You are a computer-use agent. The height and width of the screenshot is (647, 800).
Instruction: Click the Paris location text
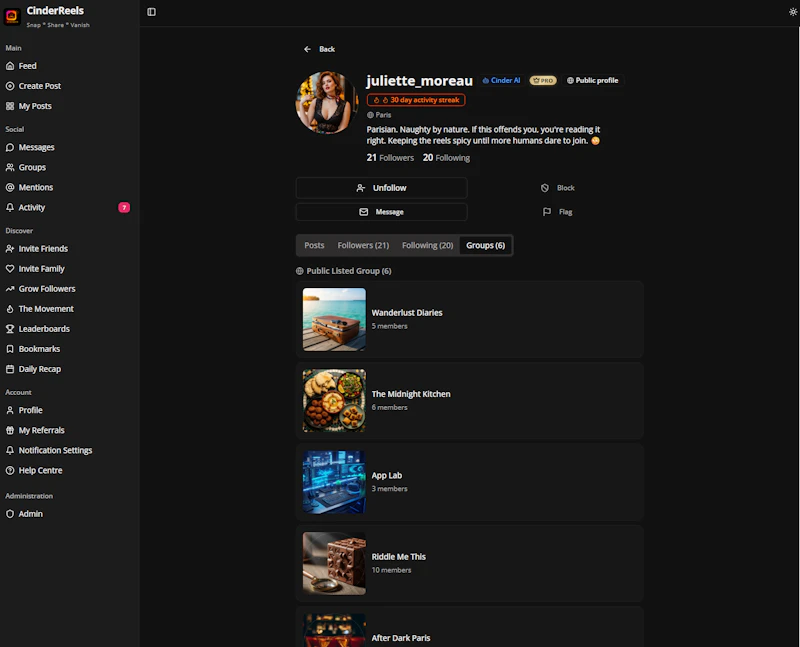click(383, 115)
